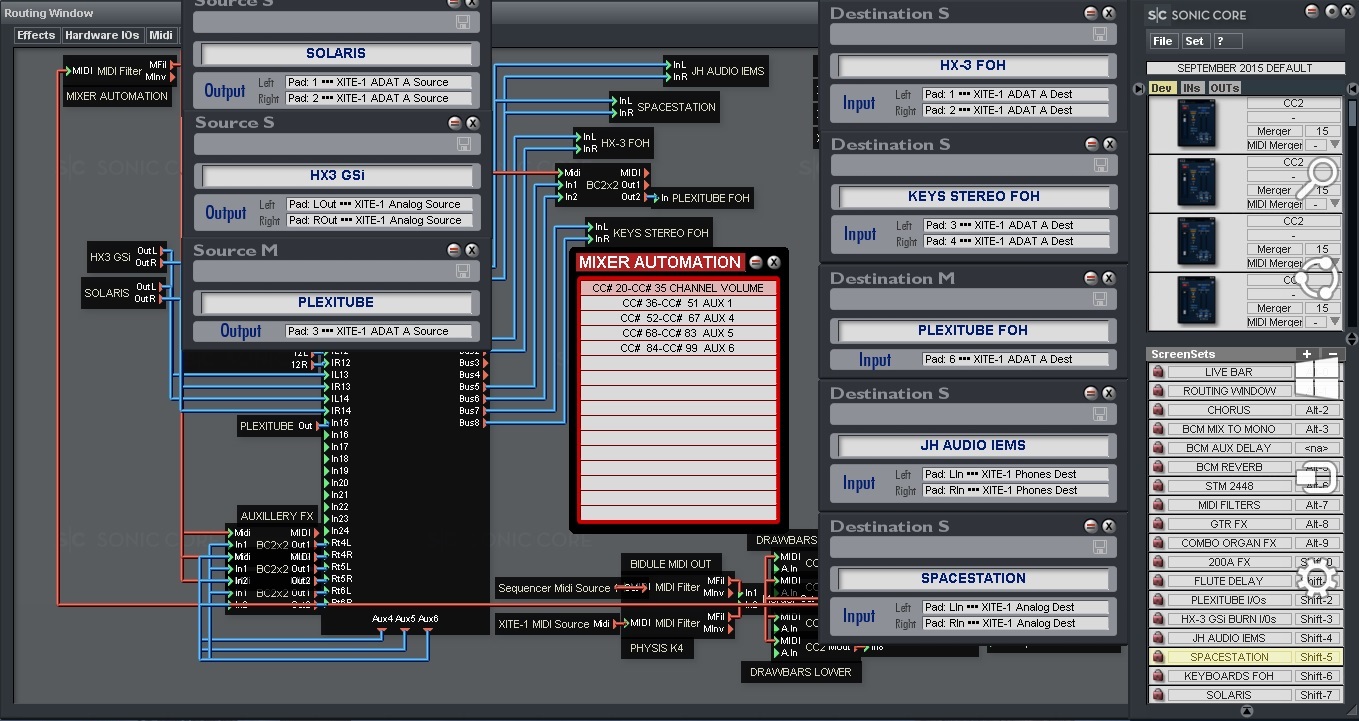1359x721 pixels.
Task: Click the lock icon beside GTR FX screenset
Action: (1158, 524)
